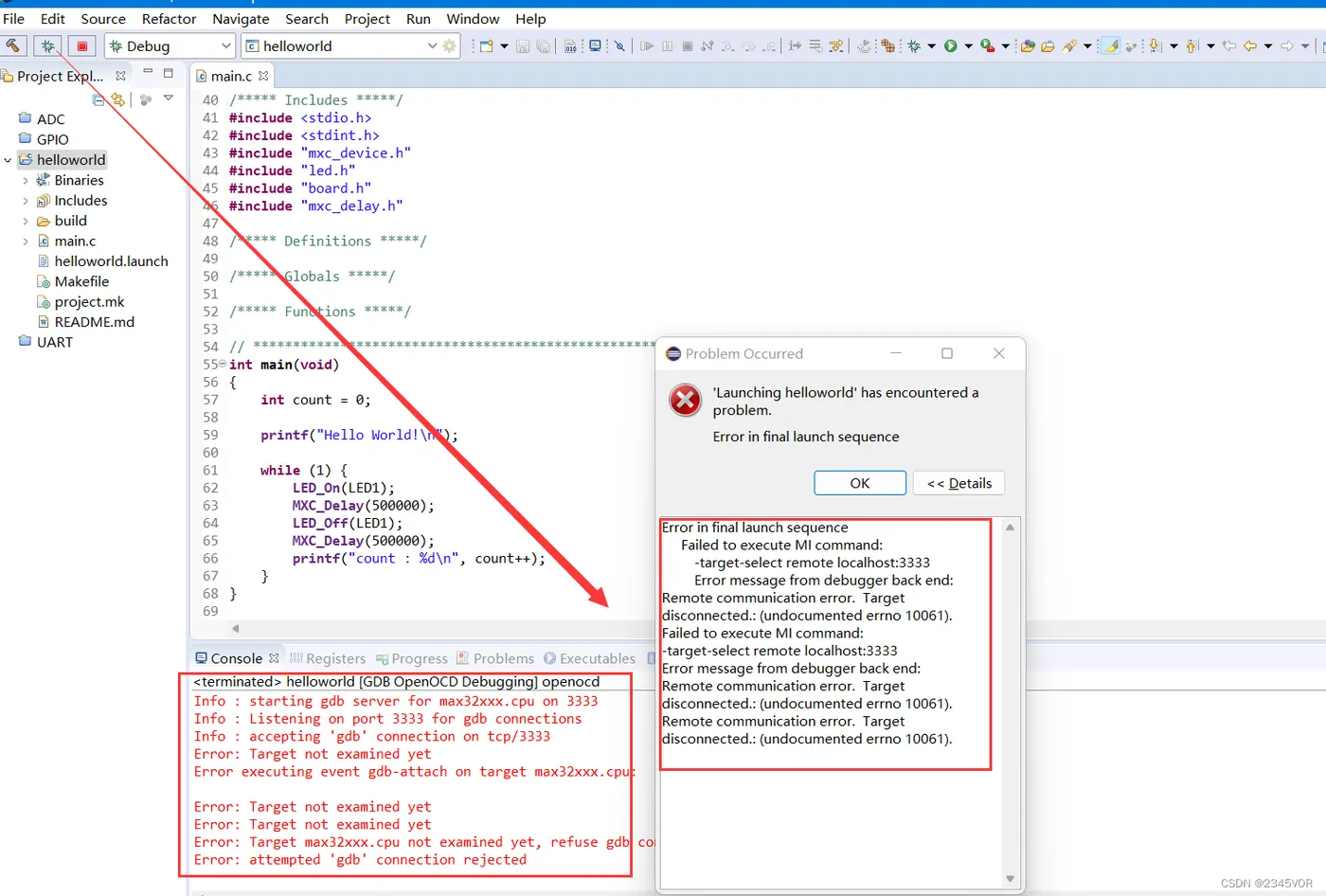Open the Window menu
The width and height of the screenshot is (1326, 896).
pyautogui.click(x=473, y=19)
